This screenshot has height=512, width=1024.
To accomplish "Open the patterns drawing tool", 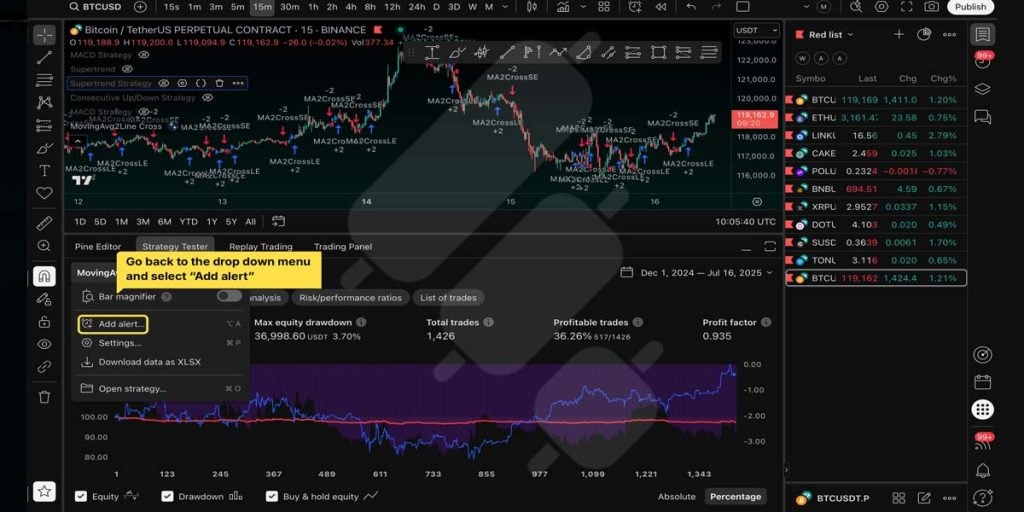I will tap(44, 103).
